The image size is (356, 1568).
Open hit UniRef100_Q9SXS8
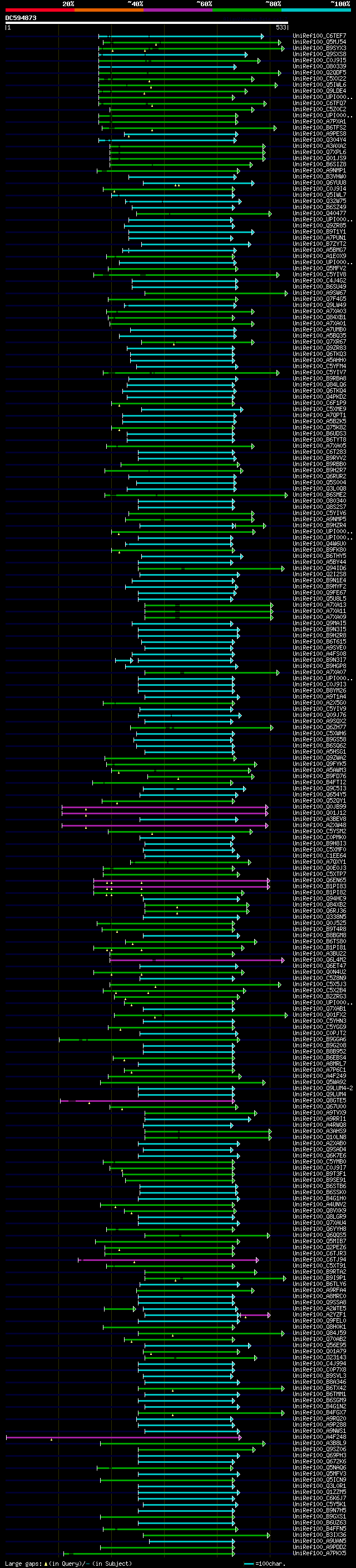point(319,54)
